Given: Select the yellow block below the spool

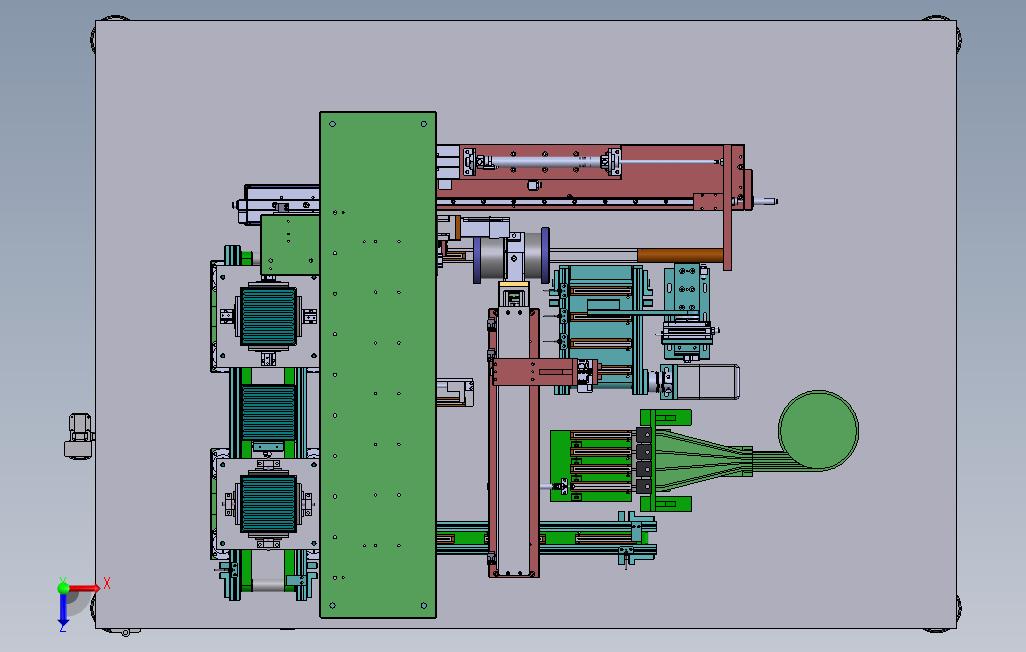Looking at the screenshot, I should coord(514,286).
